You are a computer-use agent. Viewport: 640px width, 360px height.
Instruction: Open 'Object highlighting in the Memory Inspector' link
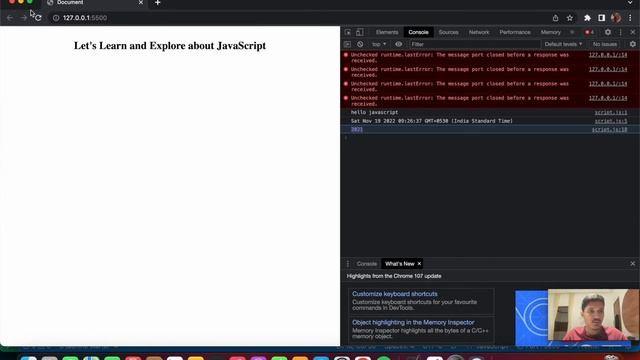(x=413, y=322)
